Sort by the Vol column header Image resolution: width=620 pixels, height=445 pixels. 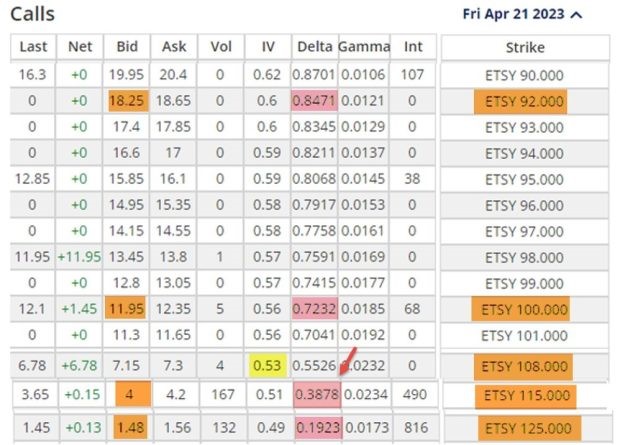(220, 47)
